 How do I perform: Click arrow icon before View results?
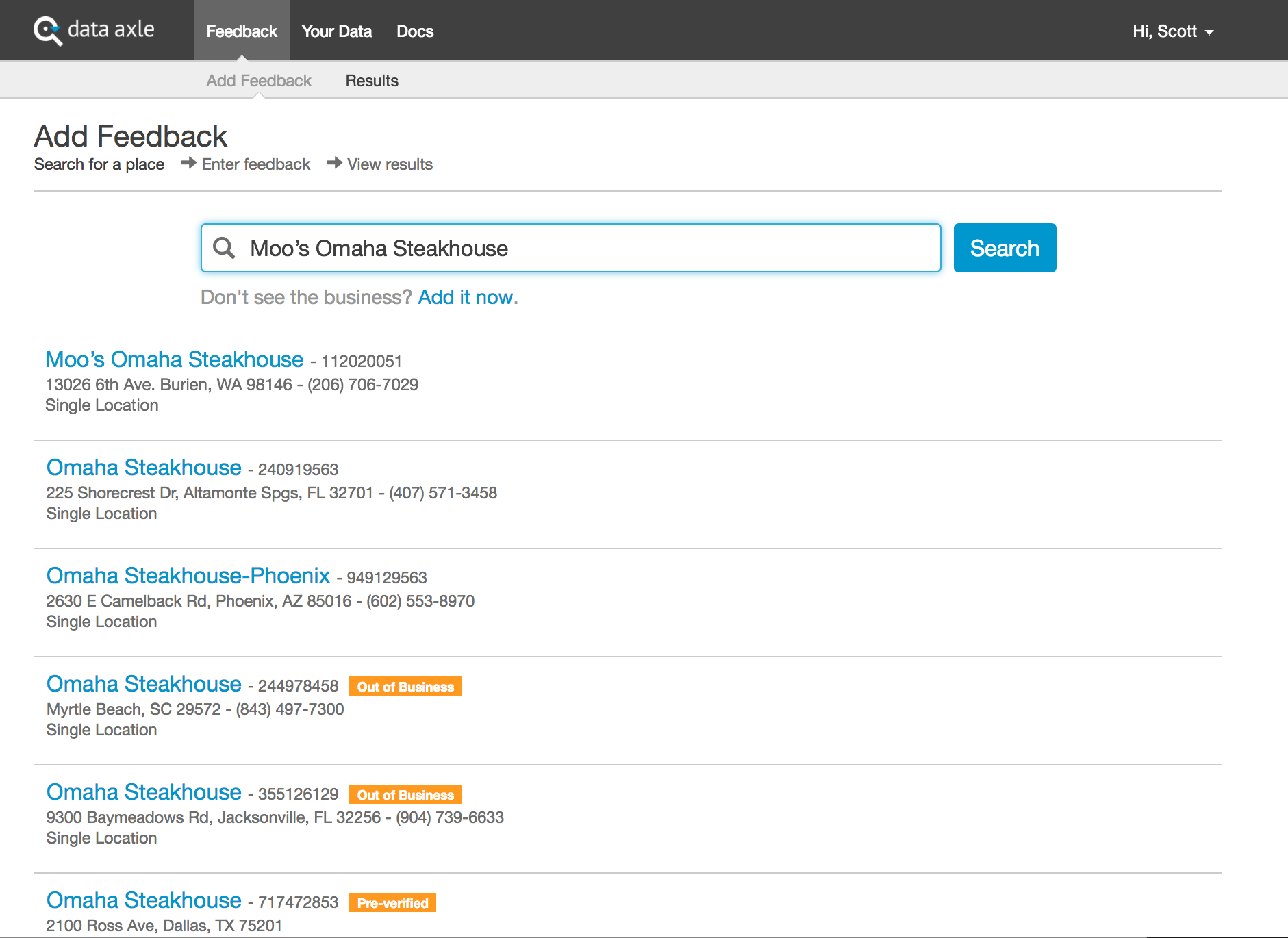[x=334, y=163]
